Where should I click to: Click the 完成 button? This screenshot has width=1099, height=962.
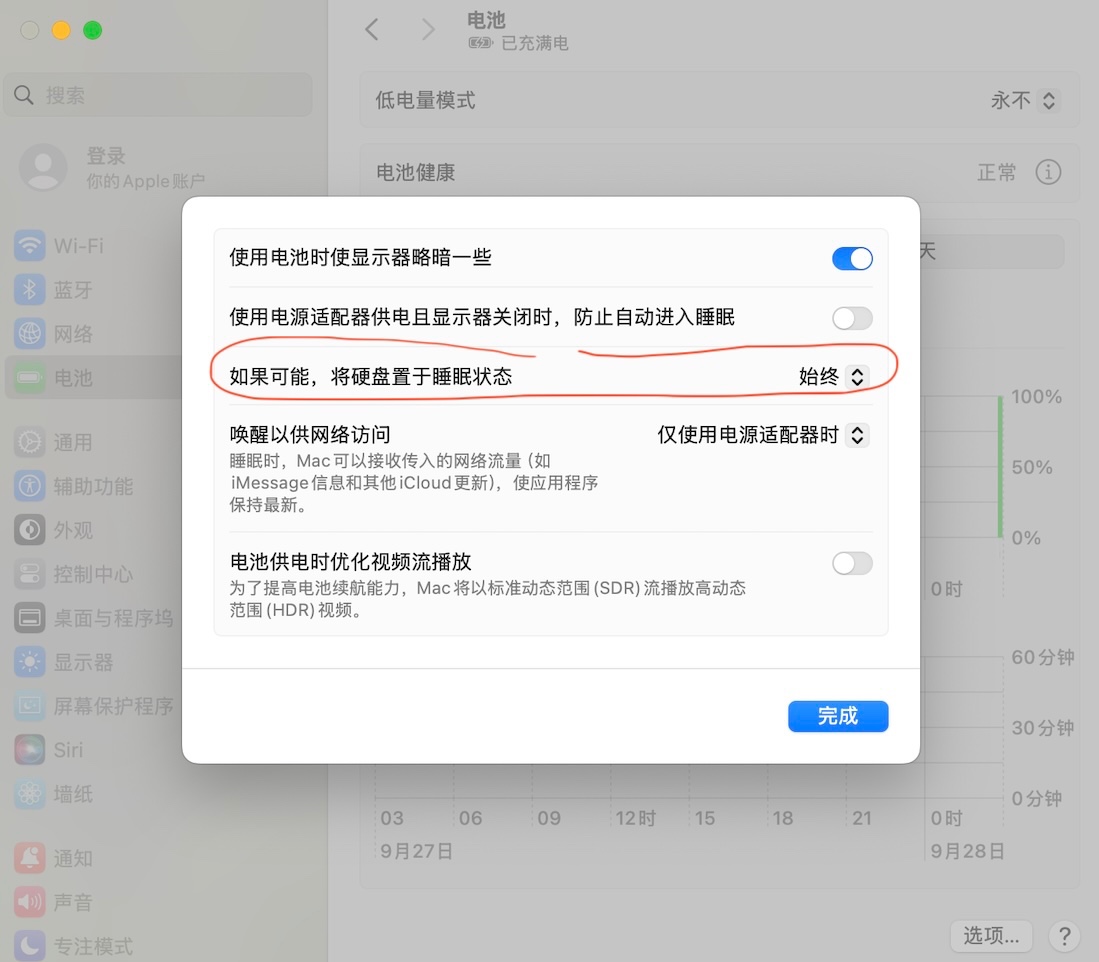click(838, 716)
